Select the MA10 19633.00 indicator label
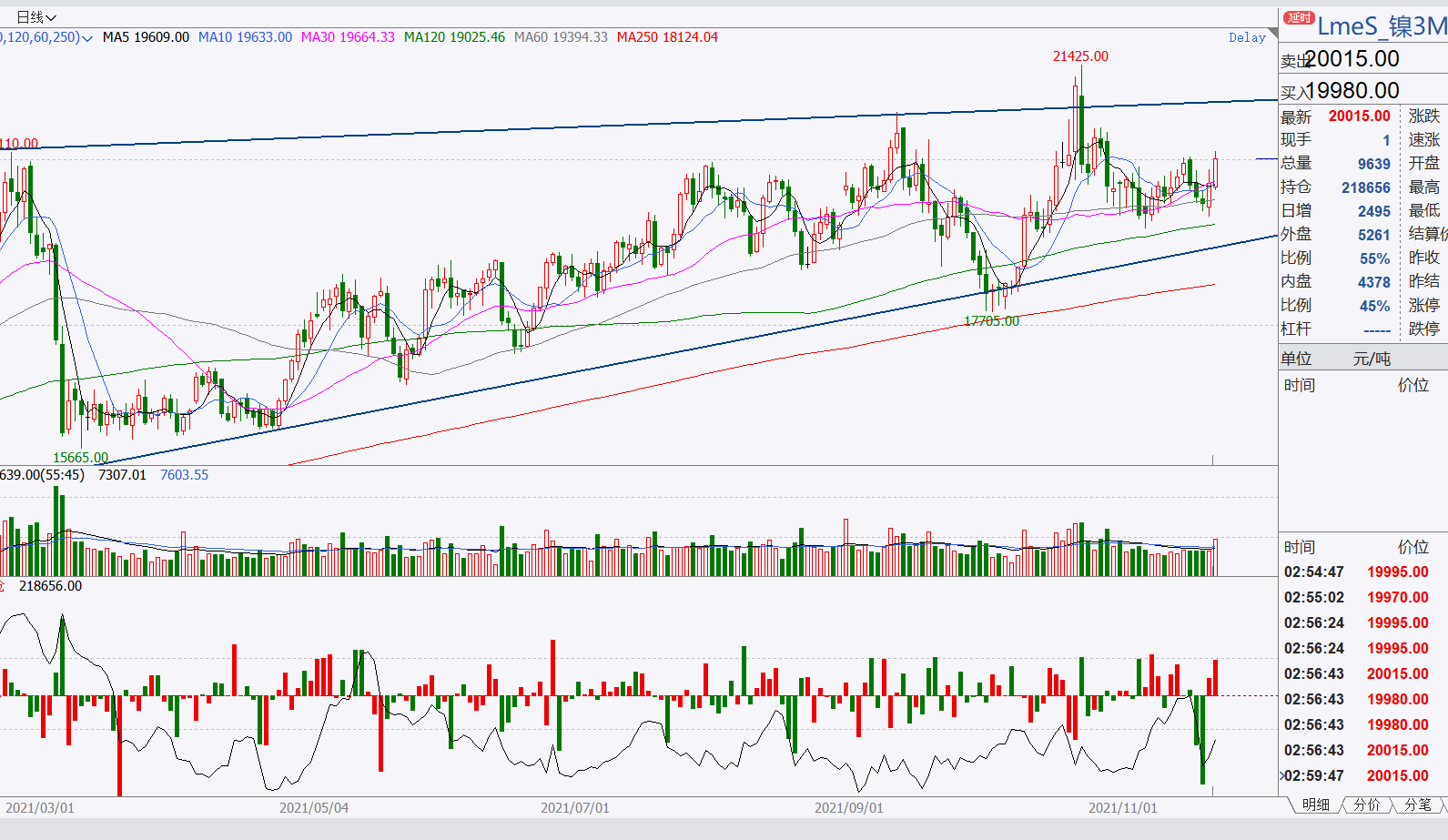The width and height of the screenshot is (1448, 840). pyautogui.click(x=245, y=37)
